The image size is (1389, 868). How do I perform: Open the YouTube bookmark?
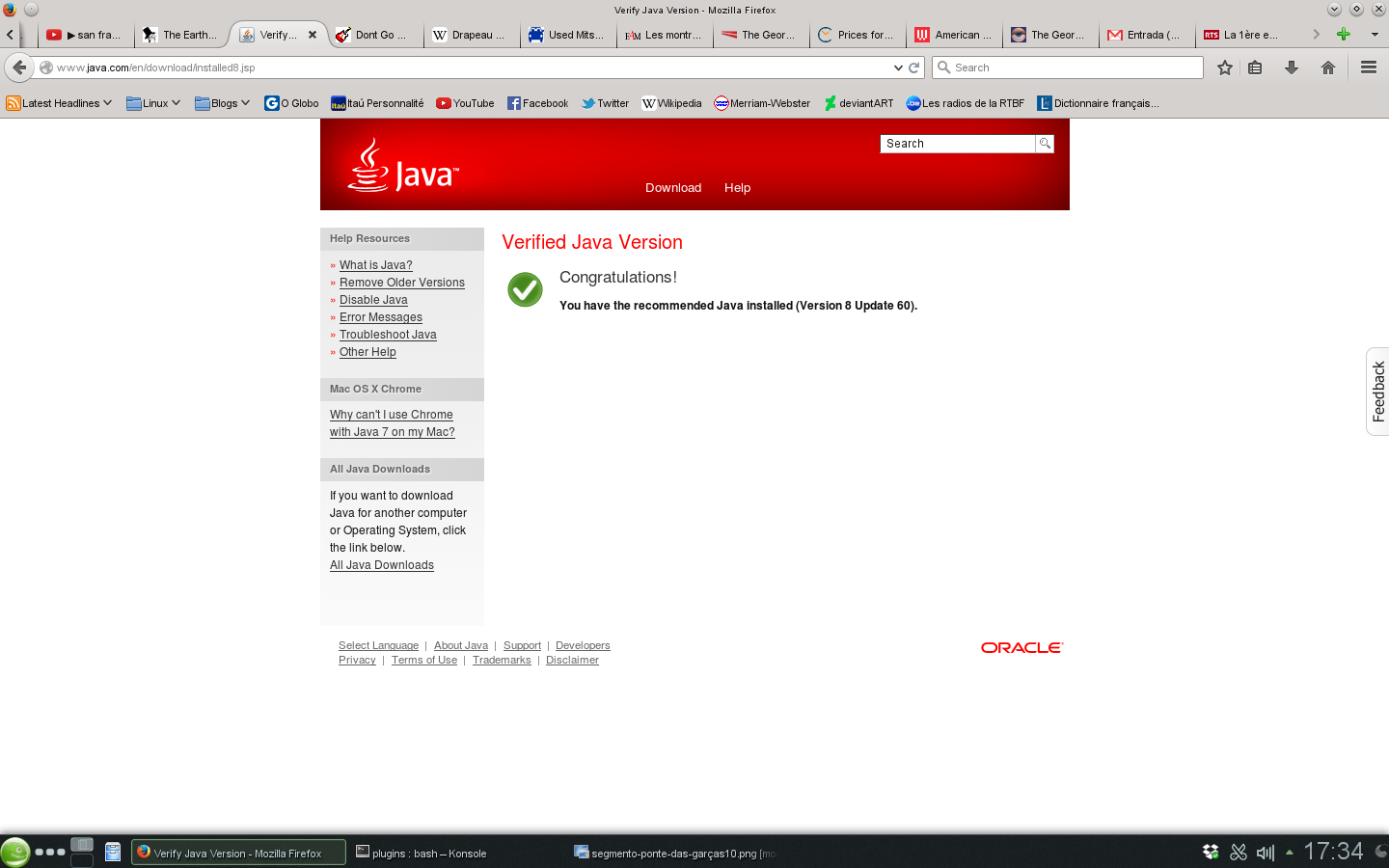[465, 103]
